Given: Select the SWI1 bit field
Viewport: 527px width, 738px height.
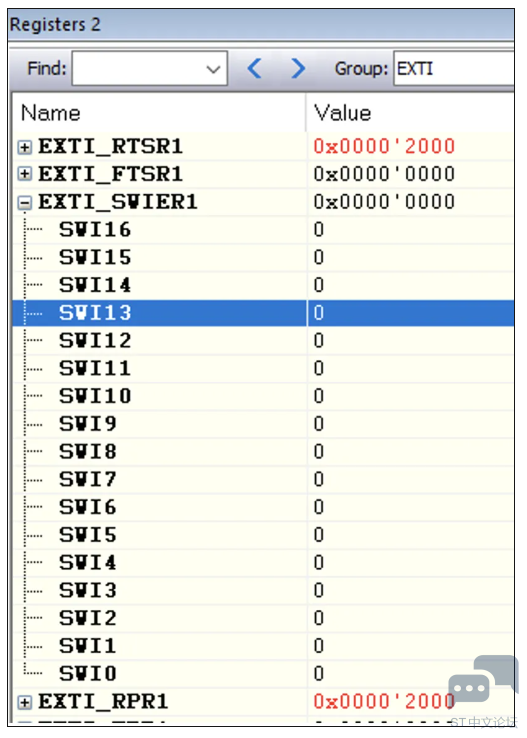Looking at the screenshot, I should (88, 646).
